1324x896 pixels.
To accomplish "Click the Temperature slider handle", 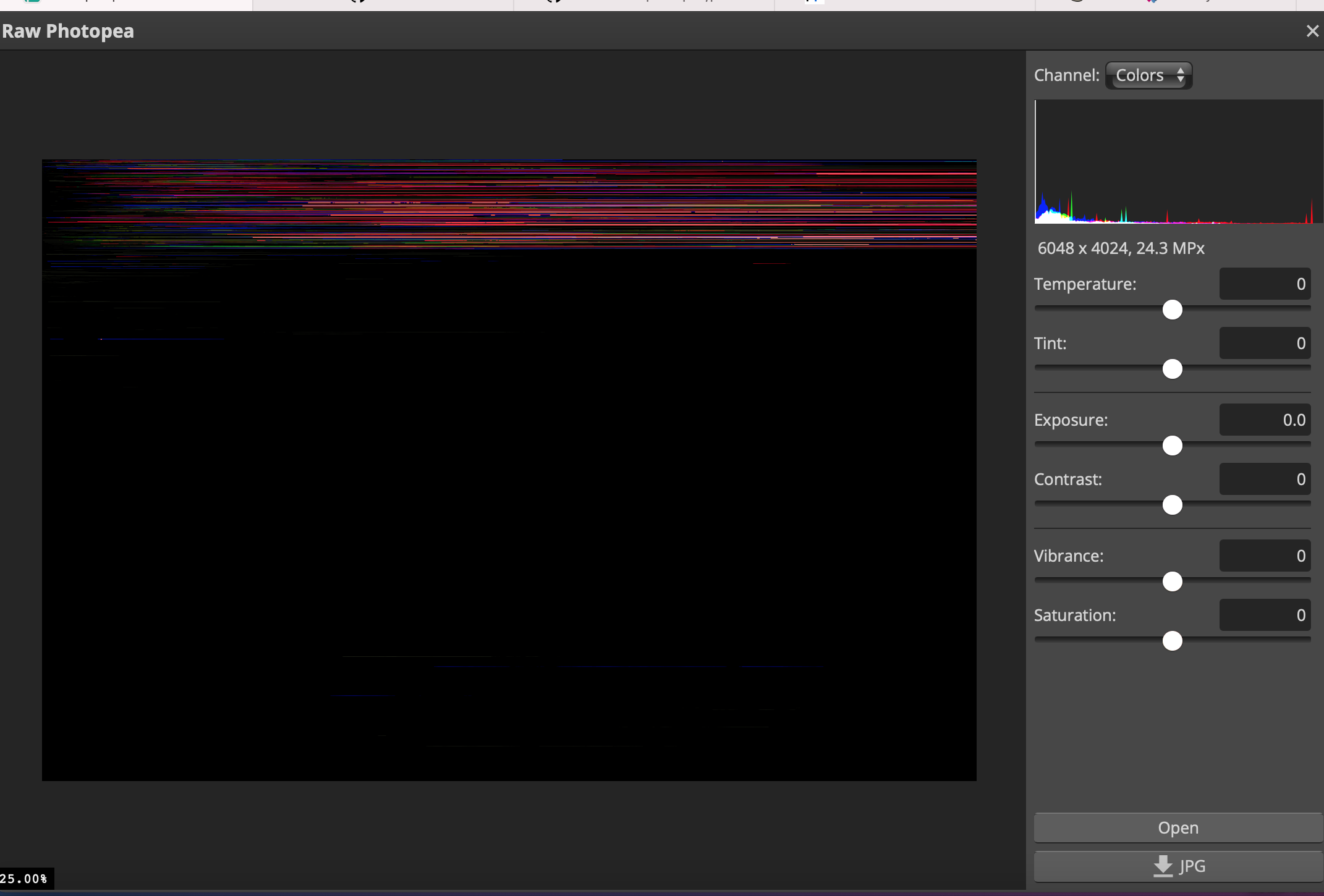I will [1171, 310].
